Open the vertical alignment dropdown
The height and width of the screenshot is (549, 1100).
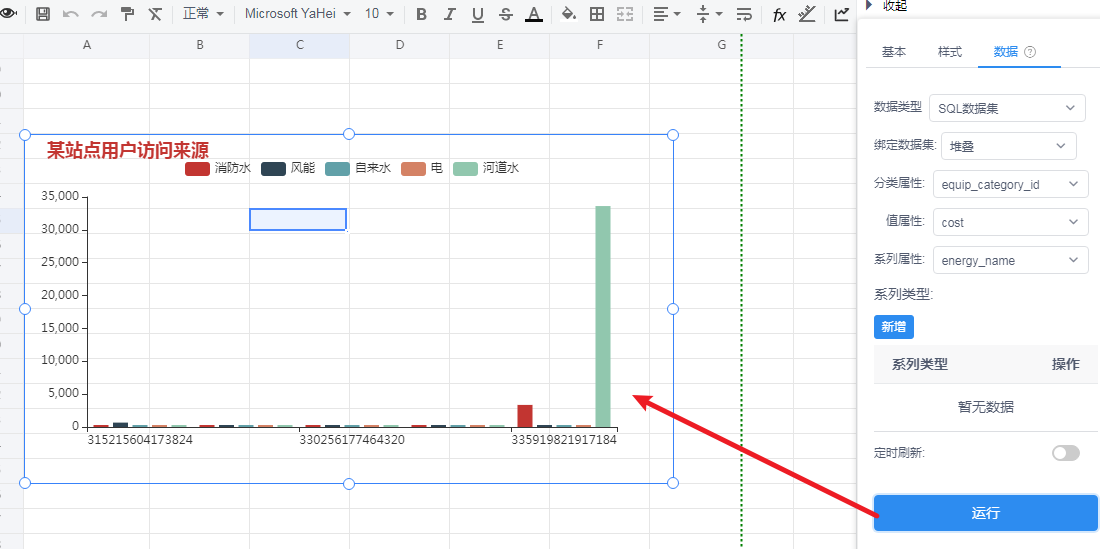(x=710, y=14)
